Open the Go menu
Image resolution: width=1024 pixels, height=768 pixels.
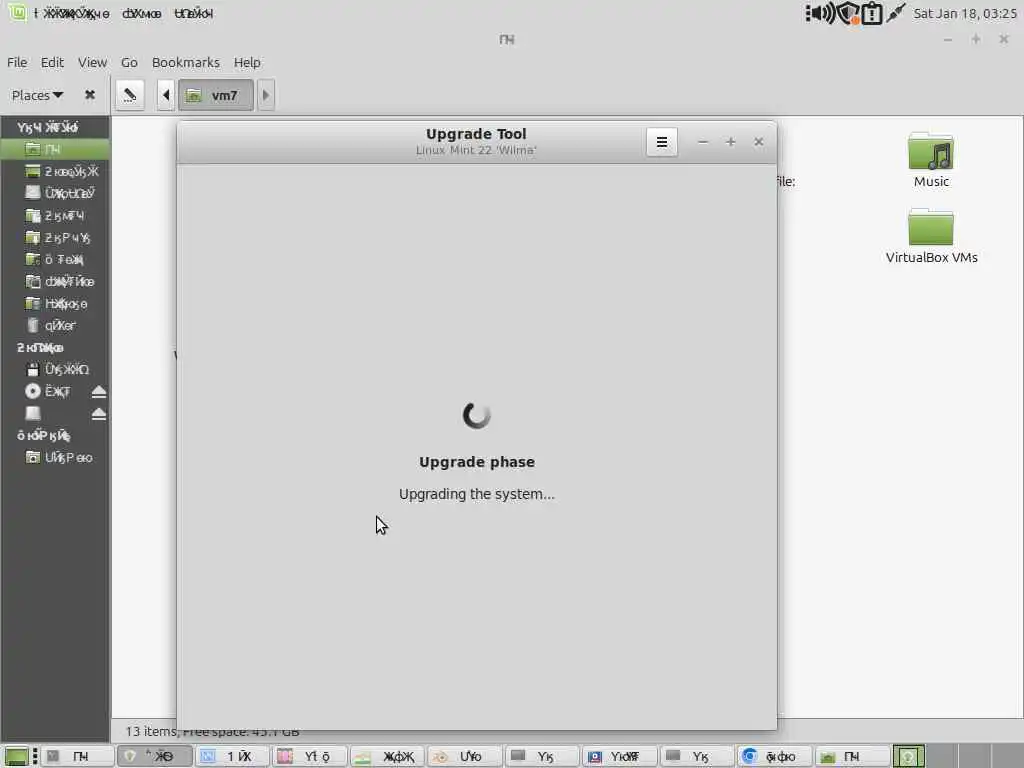coord(129,62)
